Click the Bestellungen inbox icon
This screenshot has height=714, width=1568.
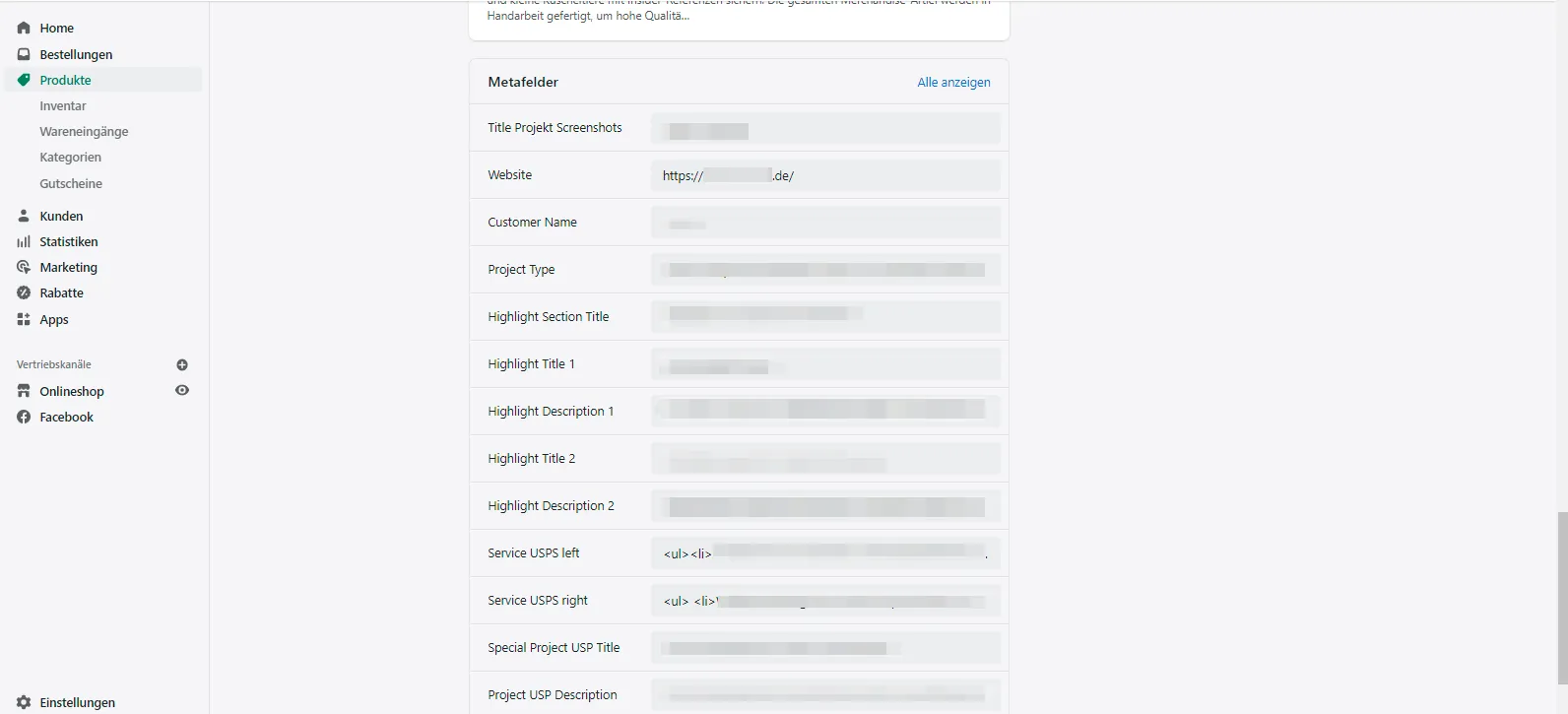[x=24, y=54]
